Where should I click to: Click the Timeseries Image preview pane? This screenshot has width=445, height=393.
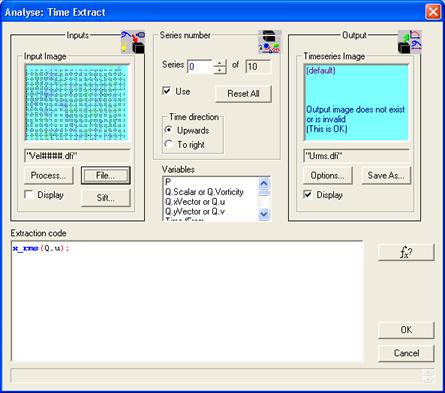356,102
